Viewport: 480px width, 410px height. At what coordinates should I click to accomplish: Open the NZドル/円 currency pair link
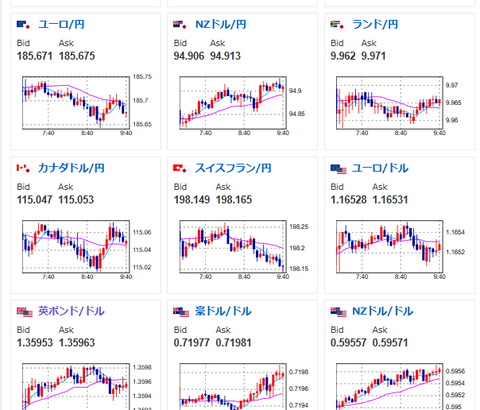pos(221,25)
